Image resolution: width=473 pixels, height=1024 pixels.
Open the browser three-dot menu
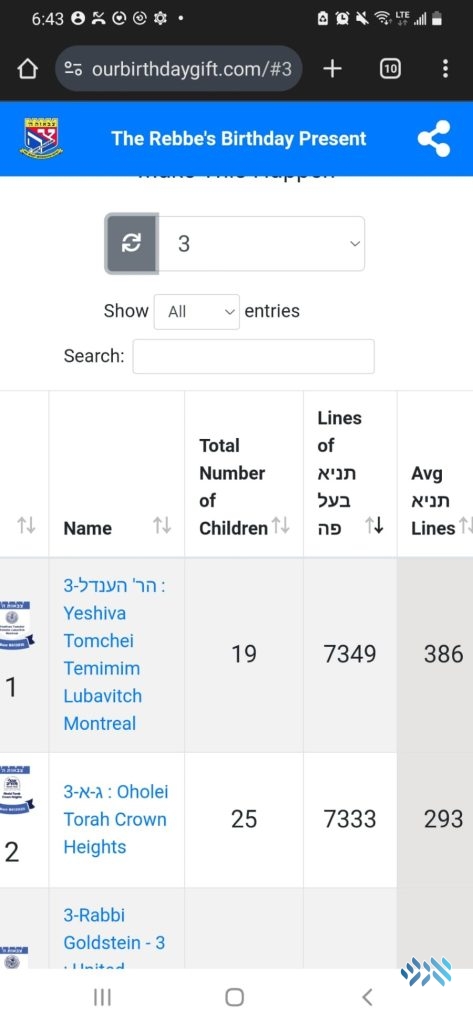click(x=445, y=69)
